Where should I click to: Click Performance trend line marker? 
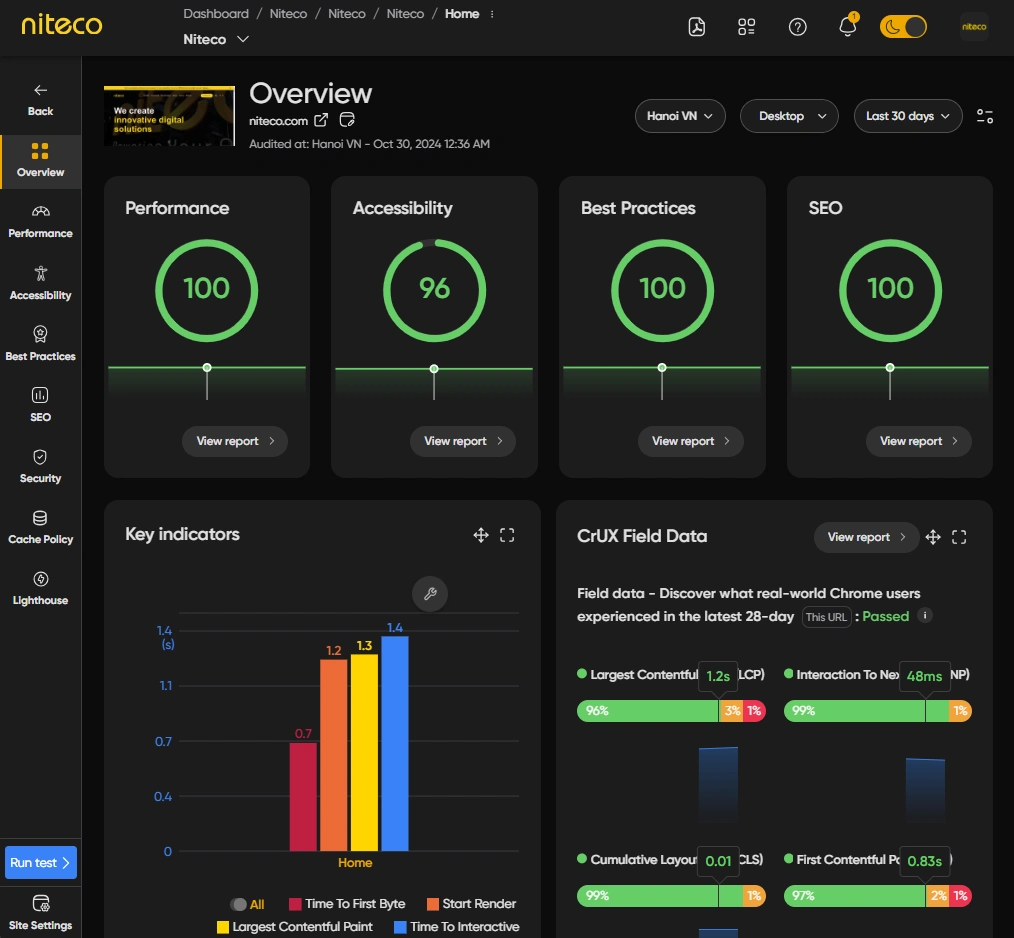pos(207,367)
